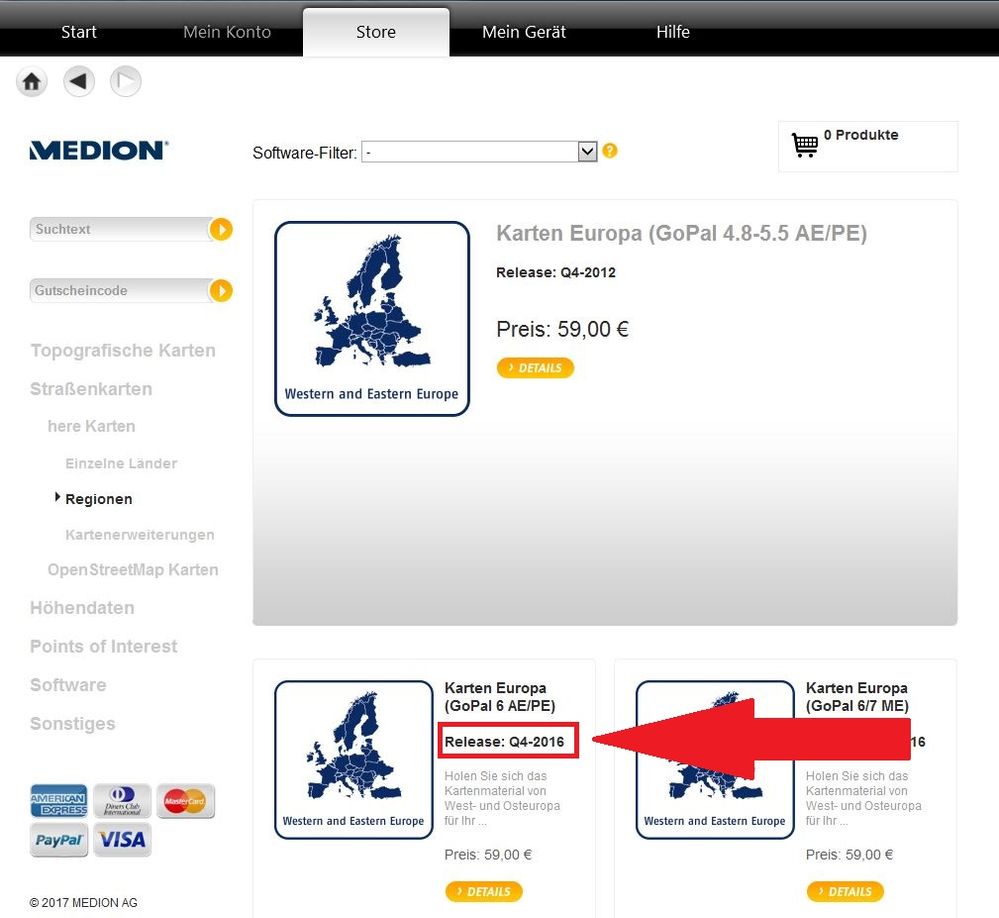Select the top Western and Eastern Europe thumbnail
999x918 pixels.
click(372, 319)
